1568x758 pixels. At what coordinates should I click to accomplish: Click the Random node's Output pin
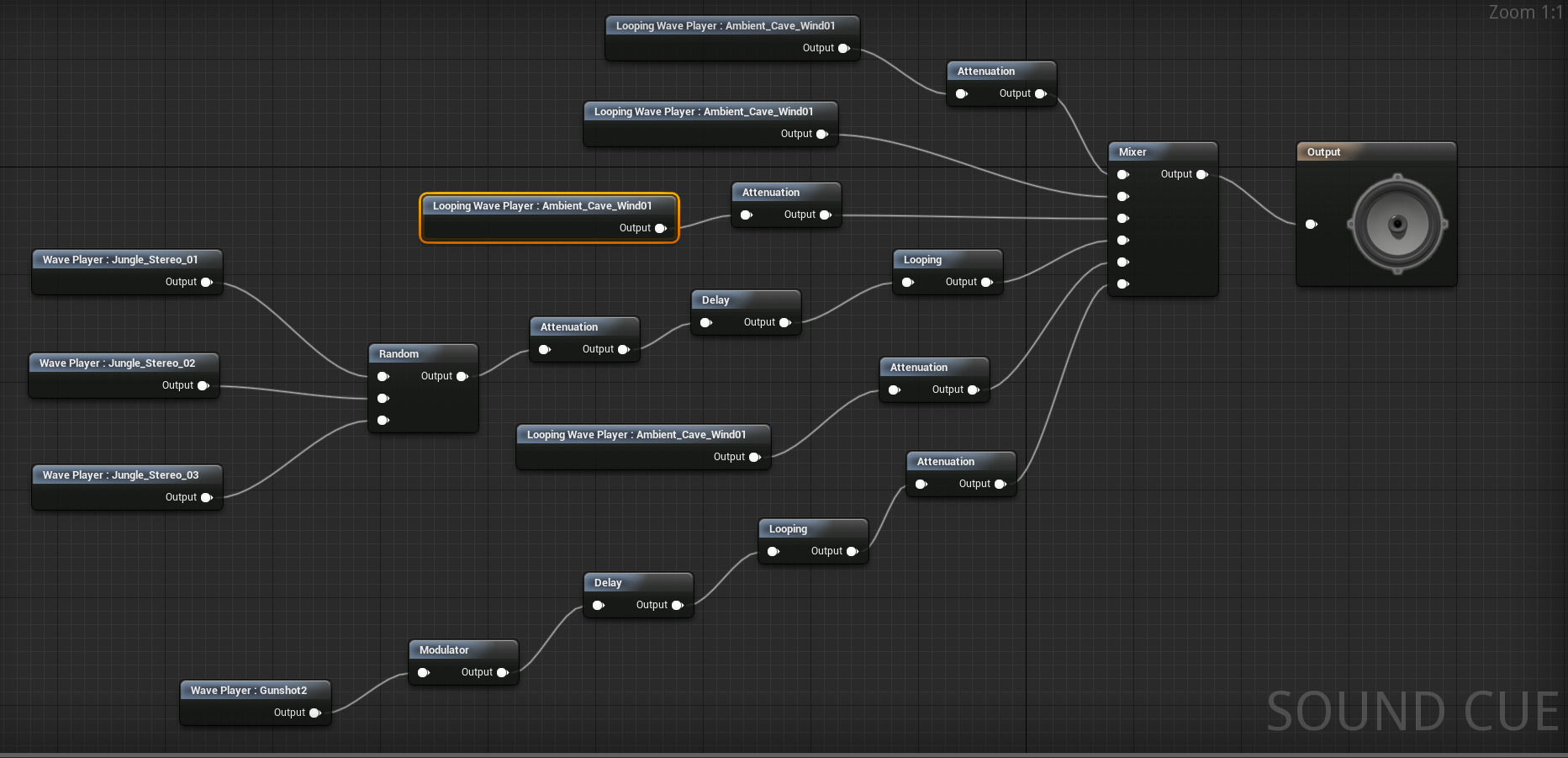[x=463, y=376]
